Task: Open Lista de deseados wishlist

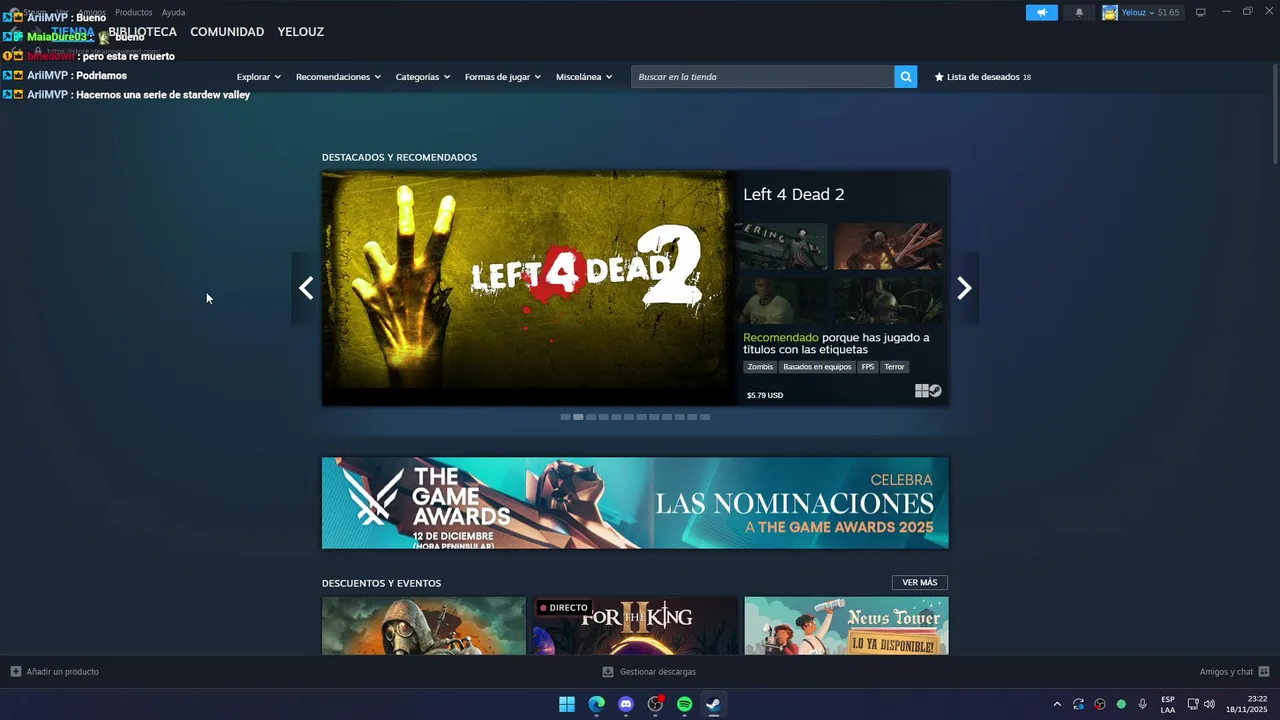Action: coord(983,77)
